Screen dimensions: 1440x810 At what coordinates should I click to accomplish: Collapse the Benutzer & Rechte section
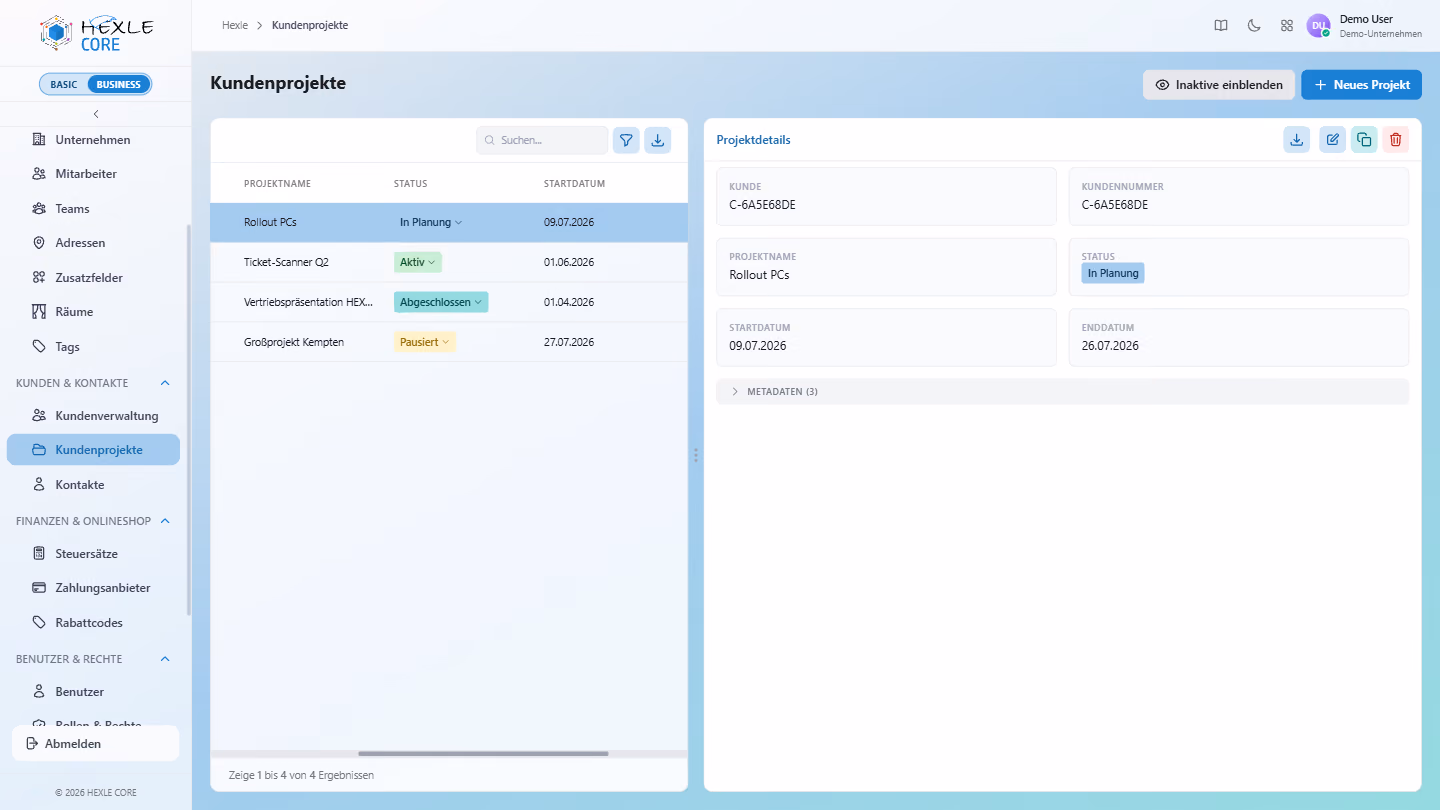point(165,659)
